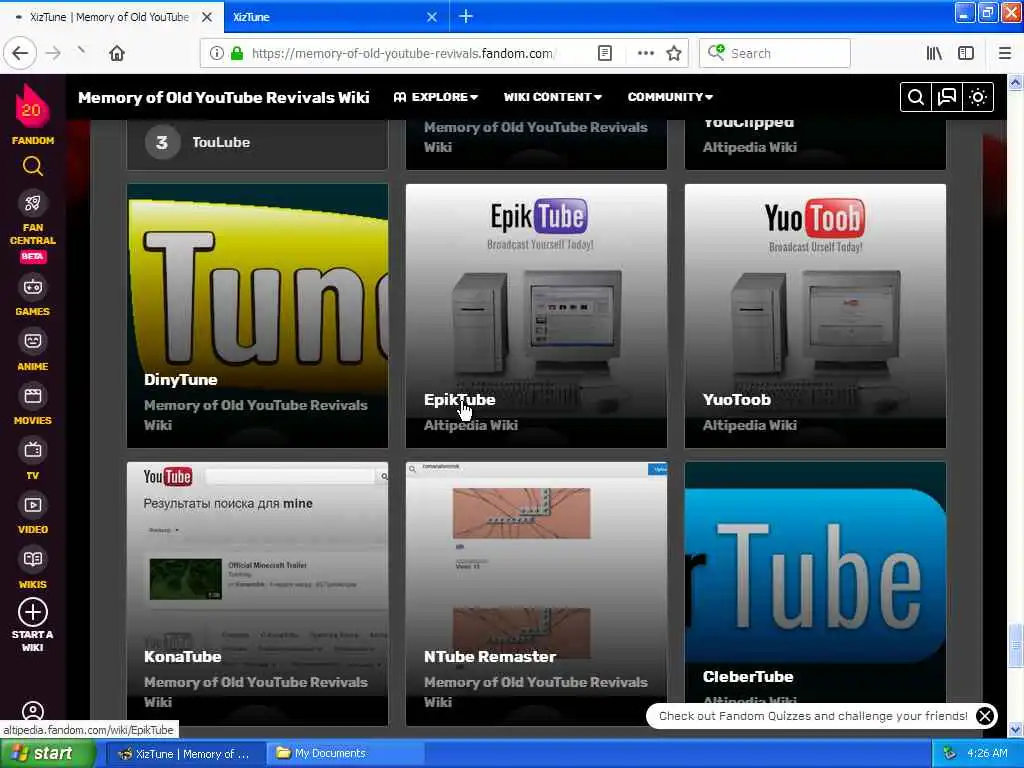Click the address bar URL field
Screen dimensions: 1024x768
(x=402, y=53)
